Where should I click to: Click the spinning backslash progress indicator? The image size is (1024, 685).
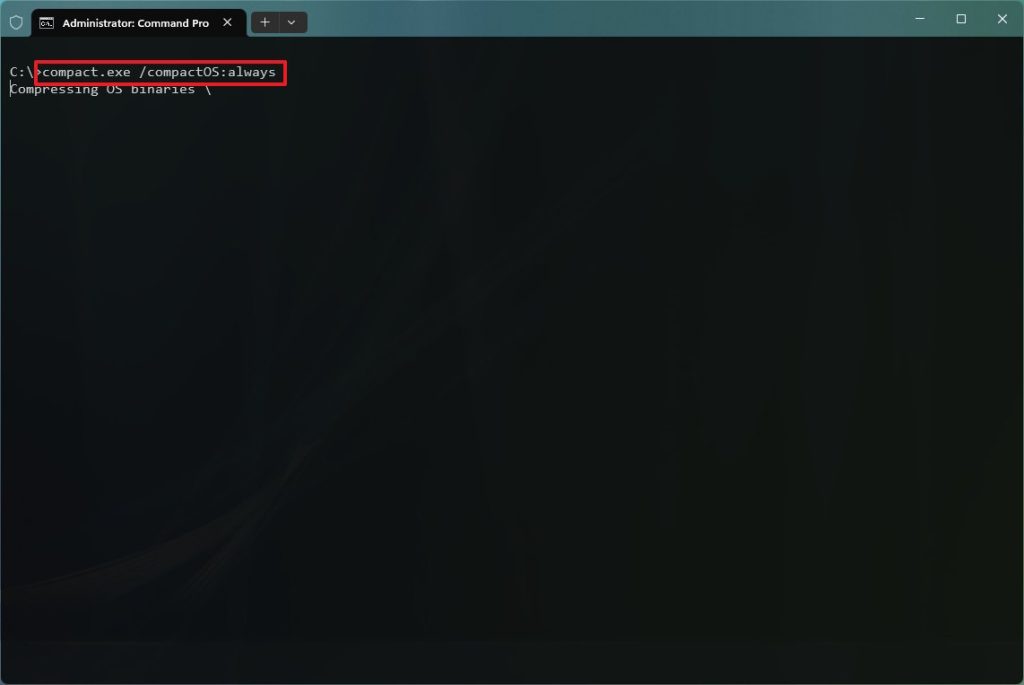pos(208,89)
